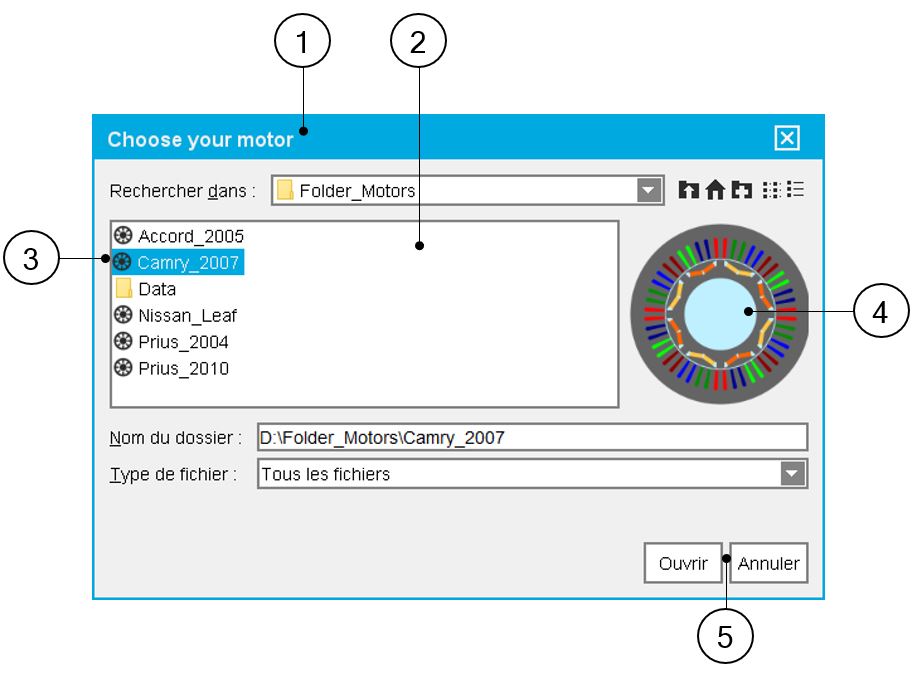Switch to list view
The height and width of the screenshot is (678, 919).
click(771, 190)
